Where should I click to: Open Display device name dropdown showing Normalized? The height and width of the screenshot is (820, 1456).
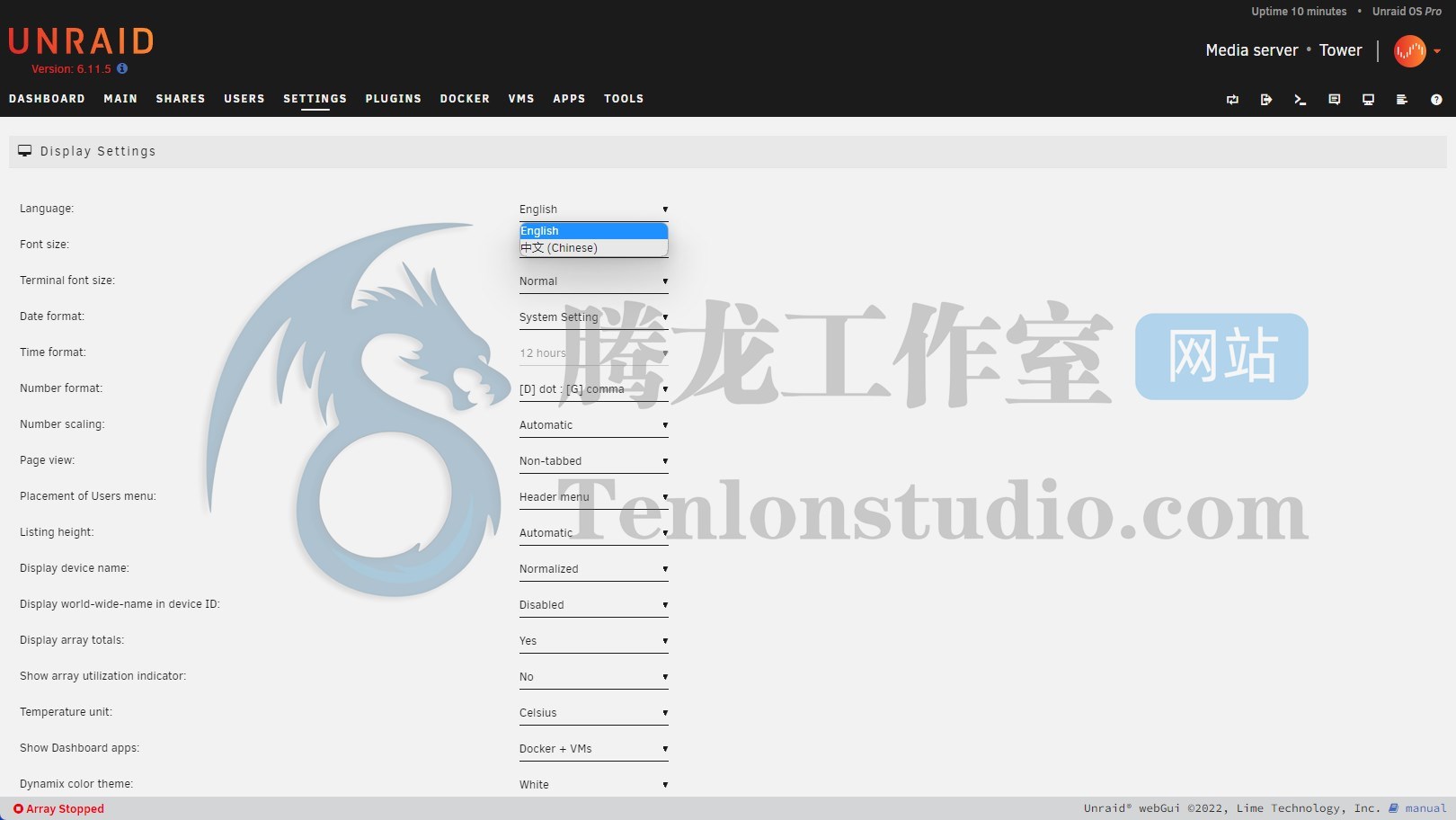[593, 569]
